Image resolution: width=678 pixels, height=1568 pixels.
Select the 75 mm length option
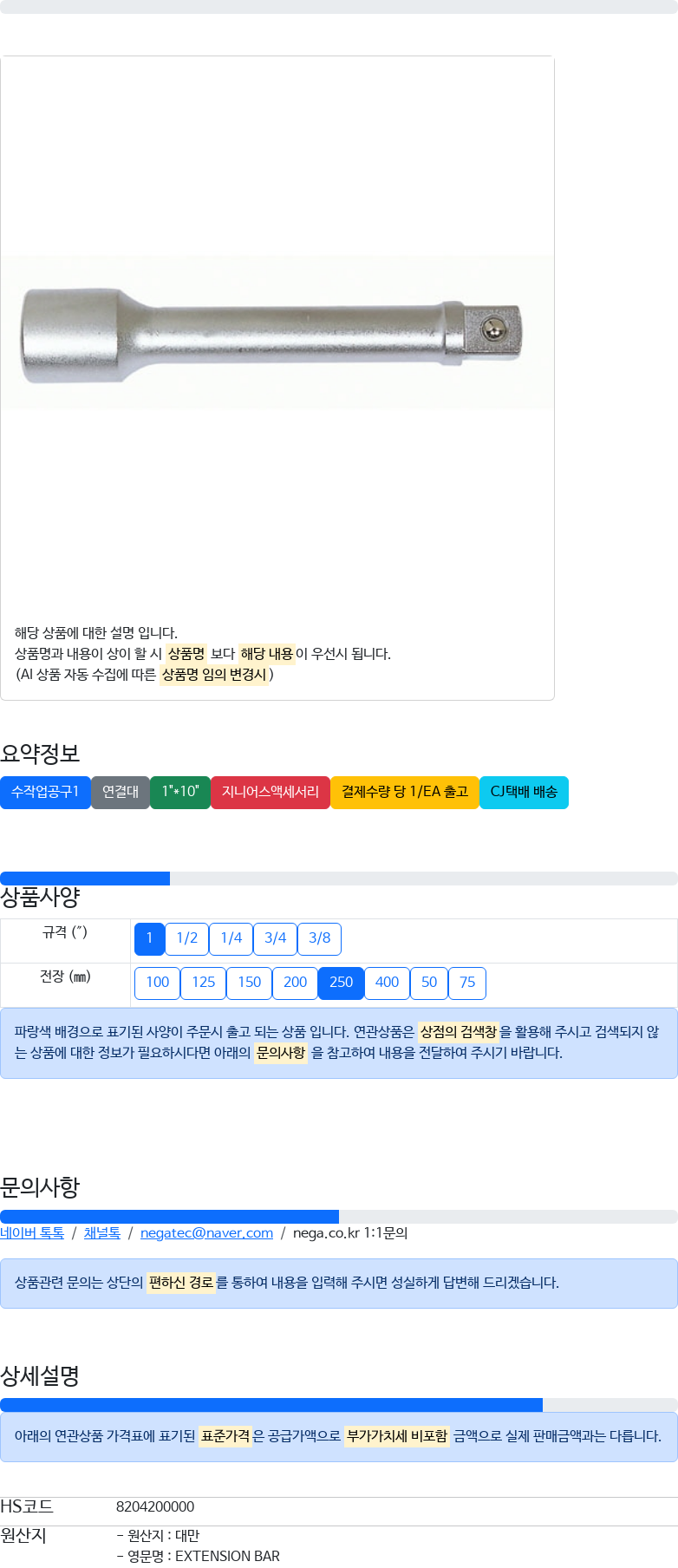467,983
